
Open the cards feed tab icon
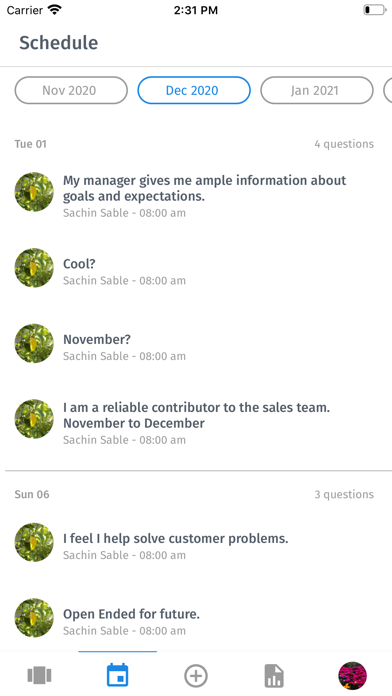[x=39, y=676]
